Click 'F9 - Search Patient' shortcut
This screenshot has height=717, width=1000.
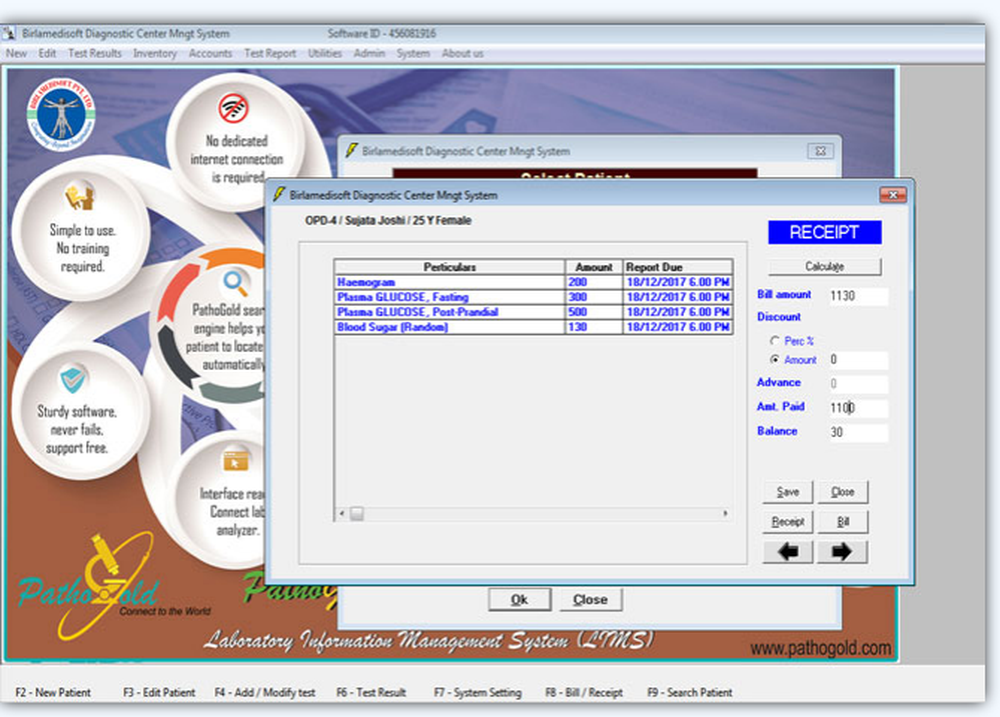point(689,692)
